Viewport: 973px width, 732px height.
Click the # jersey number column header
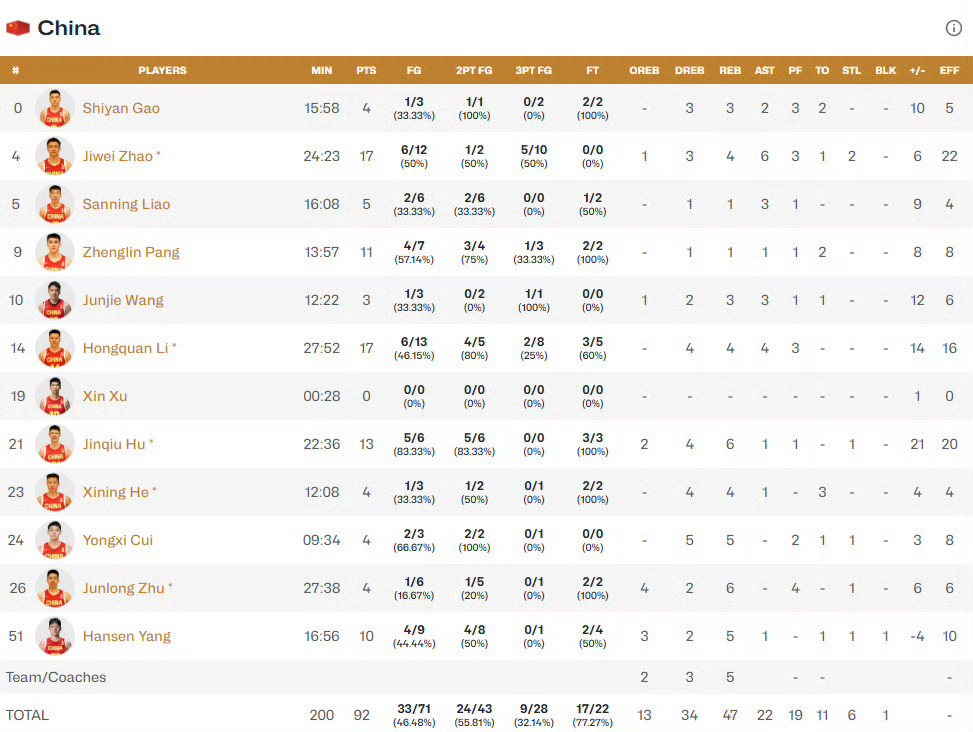[x=16, y=70]
